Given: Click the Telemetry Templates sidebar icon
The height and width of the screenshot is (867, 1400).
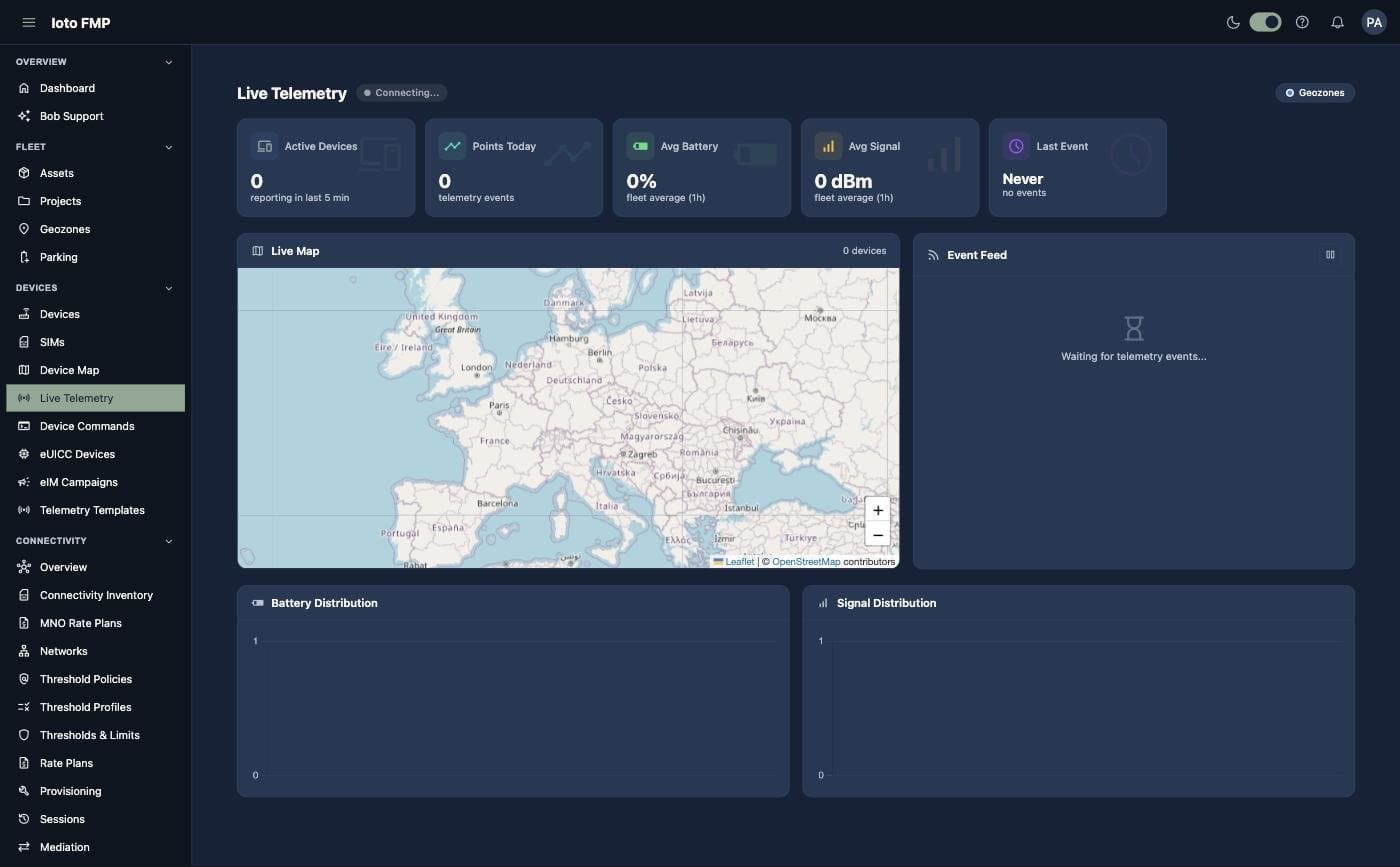Looking at the screenshot, I should click(24, 510).
